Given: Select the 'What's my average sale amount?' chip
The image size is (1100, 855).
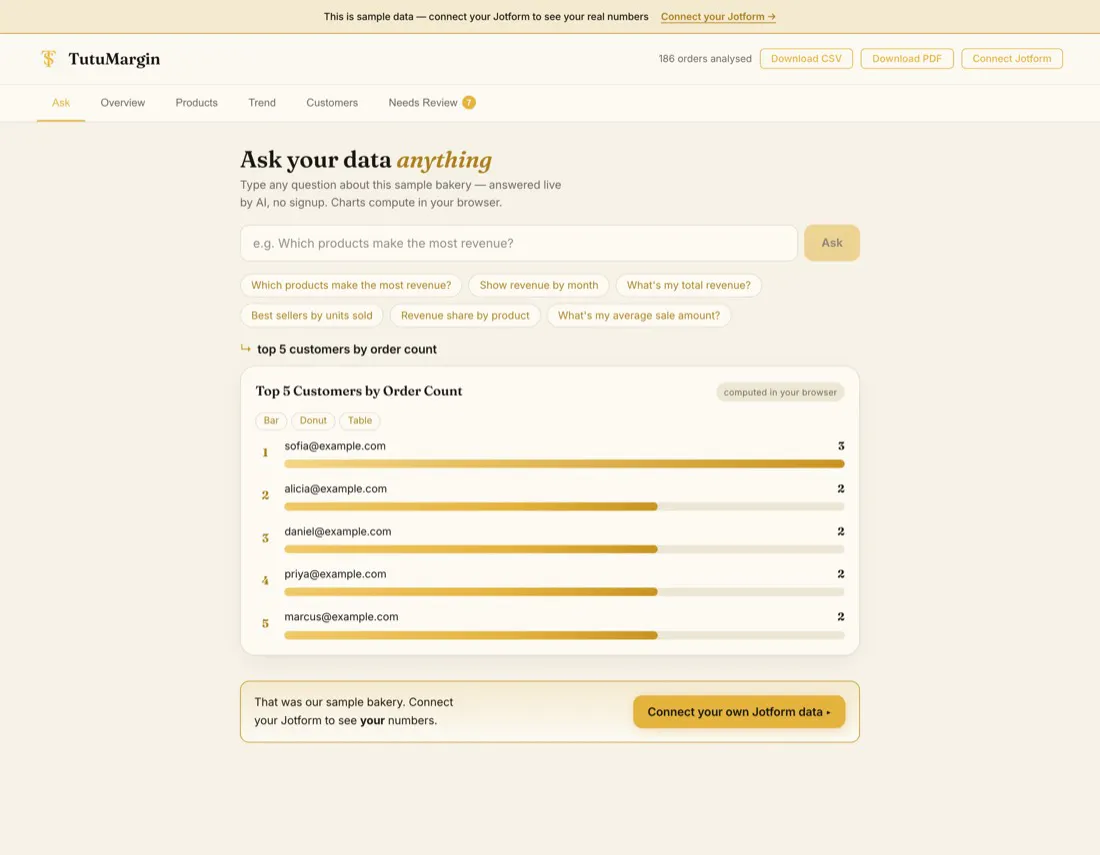Looking at the screenshot, I should [x=638, y=316].
